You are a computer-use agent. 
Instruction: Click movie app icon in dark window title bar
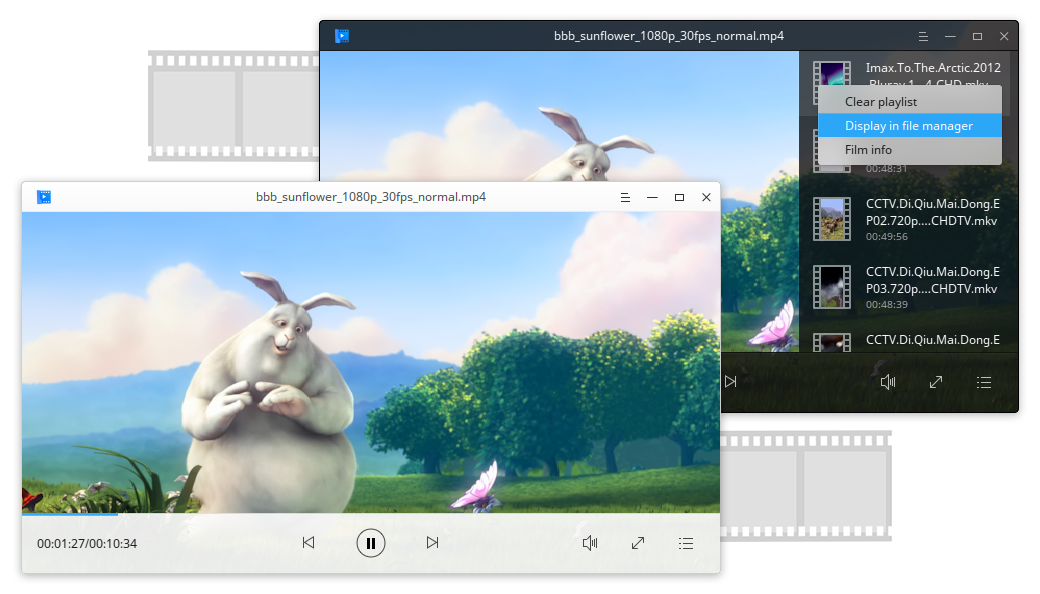[x=342, y=36]
